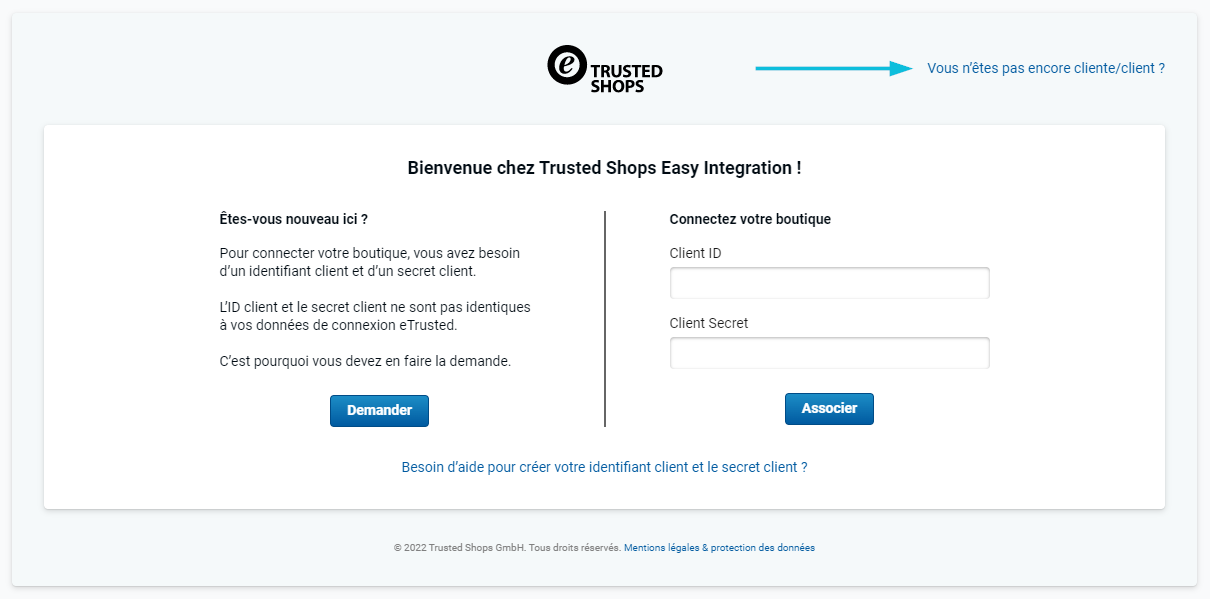The image size is (1210, 599).
Task: Click the circular 'e' Trusted Shops emblem
Action: pos(566,65)
